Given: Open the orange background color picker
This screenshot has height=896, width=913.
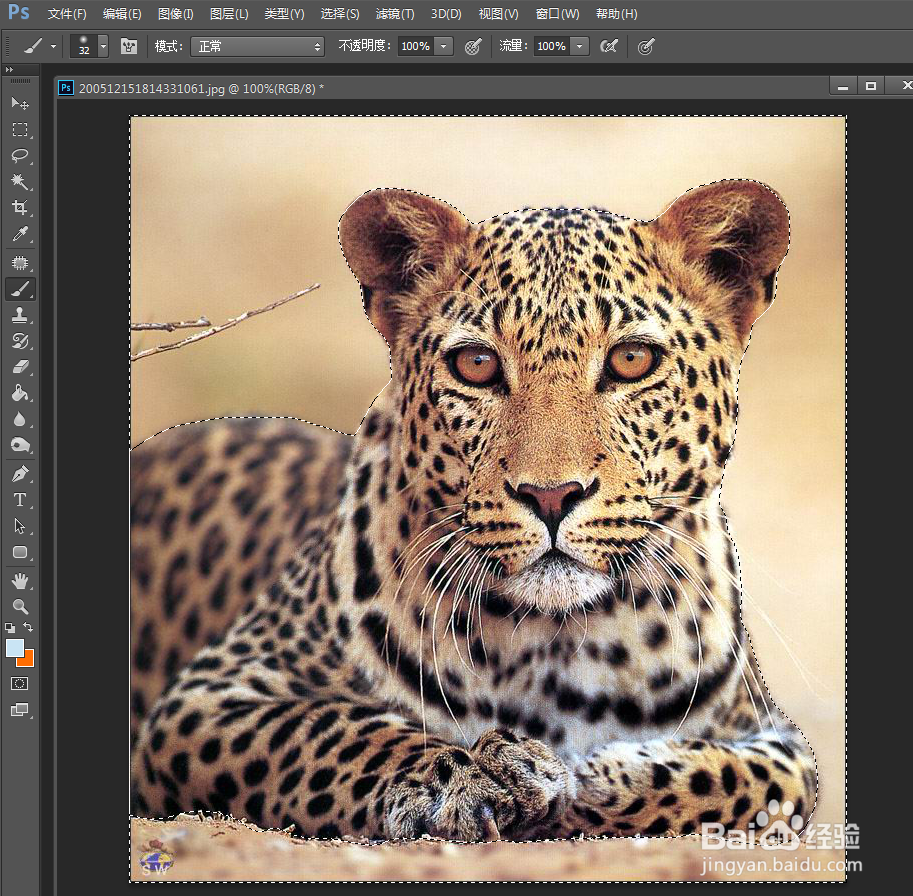Looking at the screenshot, I should tap(27, 660).
